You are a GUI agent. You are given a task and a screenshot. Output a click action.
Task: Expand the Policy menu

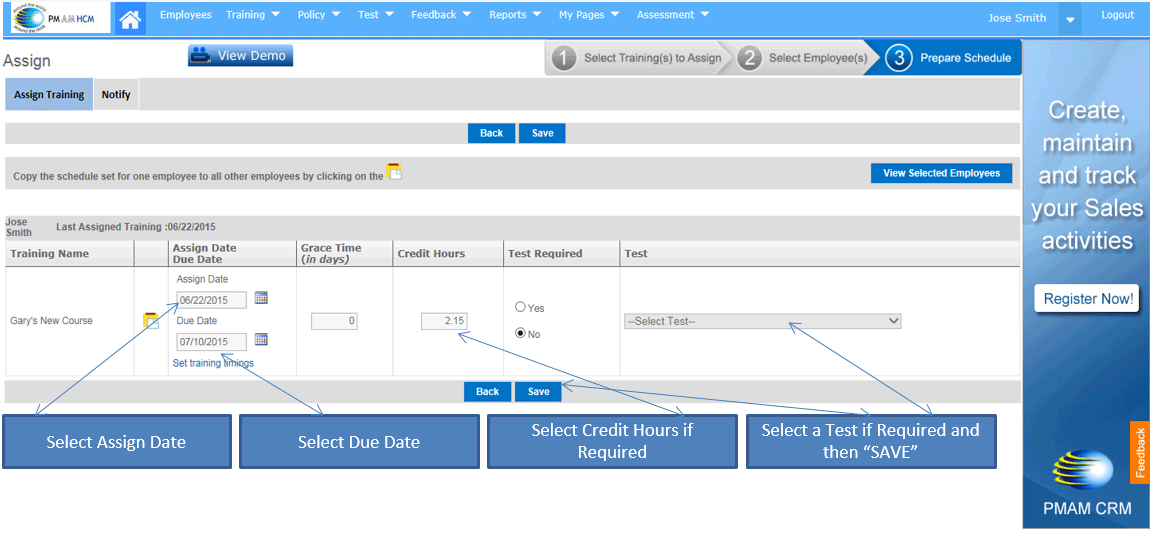[x=319, y=15]
